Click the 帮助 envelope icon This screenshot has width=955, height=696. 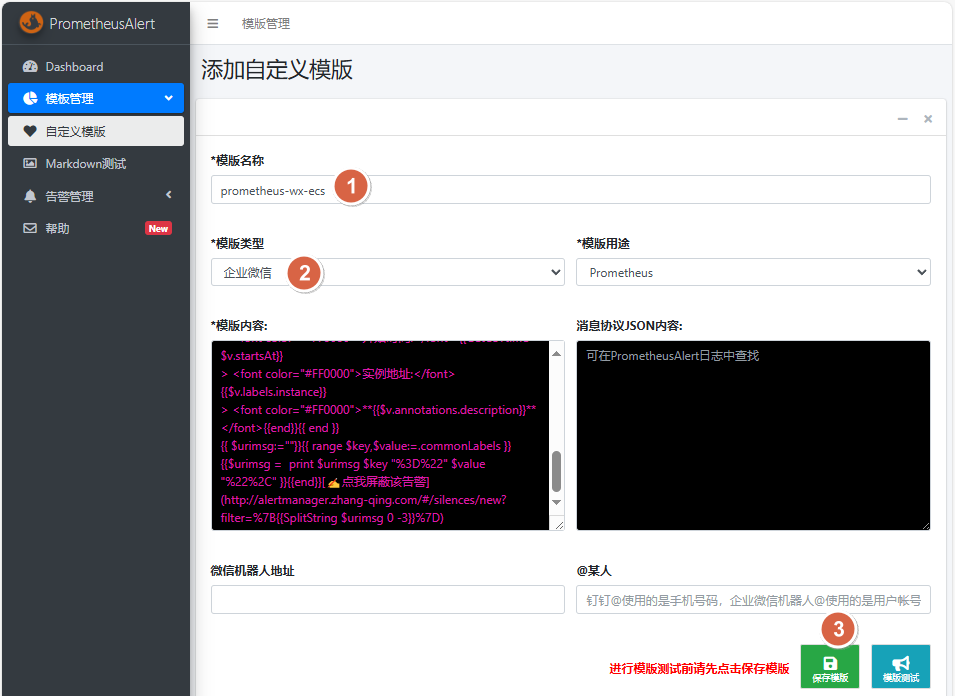(30, 228)
